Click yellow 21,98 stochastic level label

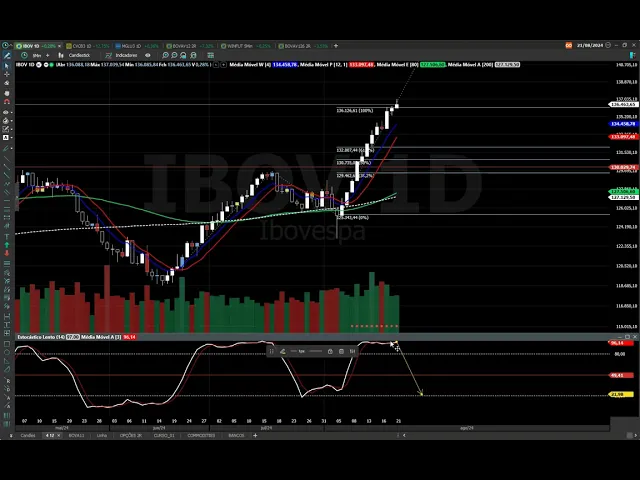(621, 395)
